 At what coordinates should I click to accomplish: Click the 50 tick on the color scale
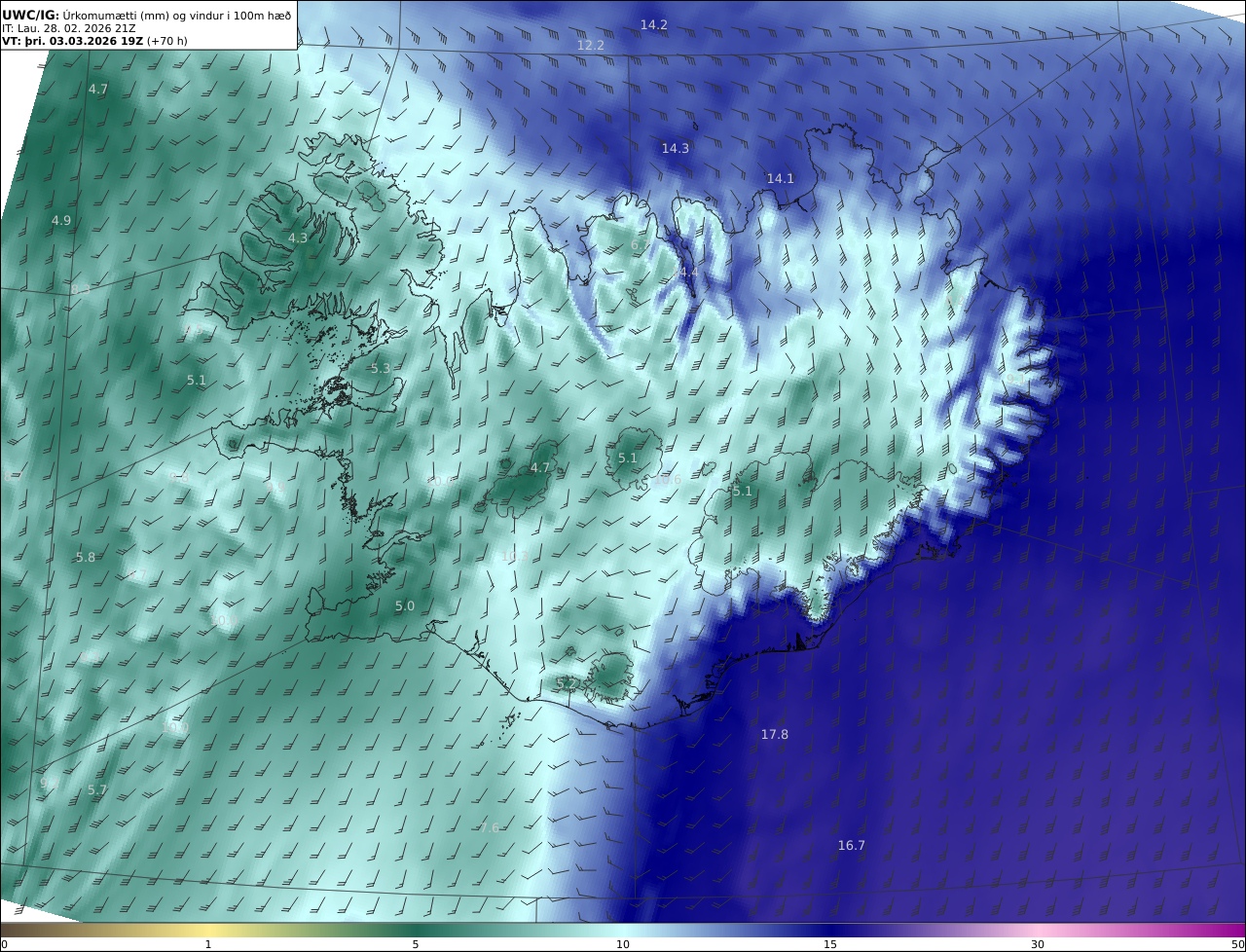[x=1238, y=944]
